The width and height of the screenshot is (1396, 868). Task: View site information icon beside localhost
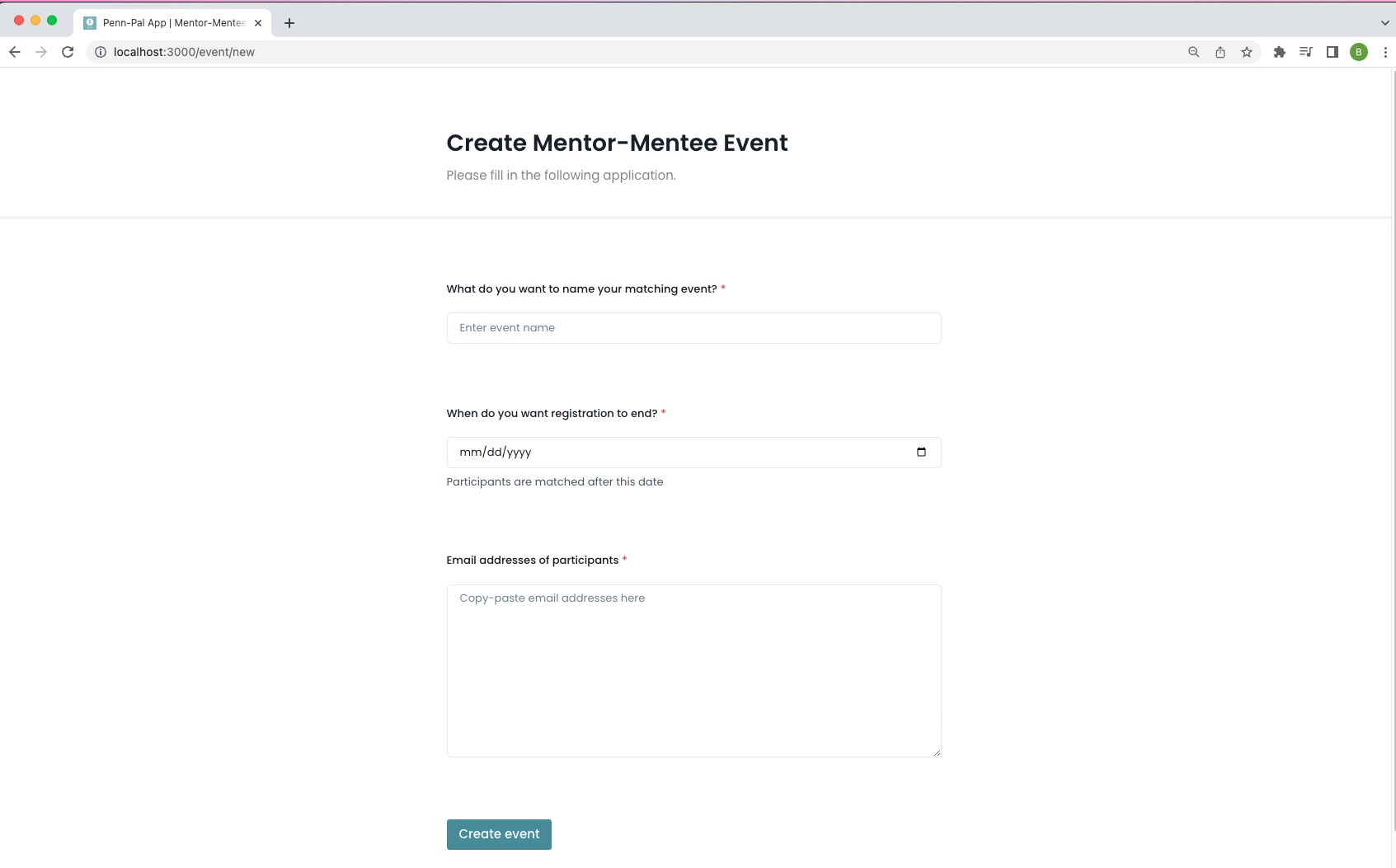[x=101, y=52]
